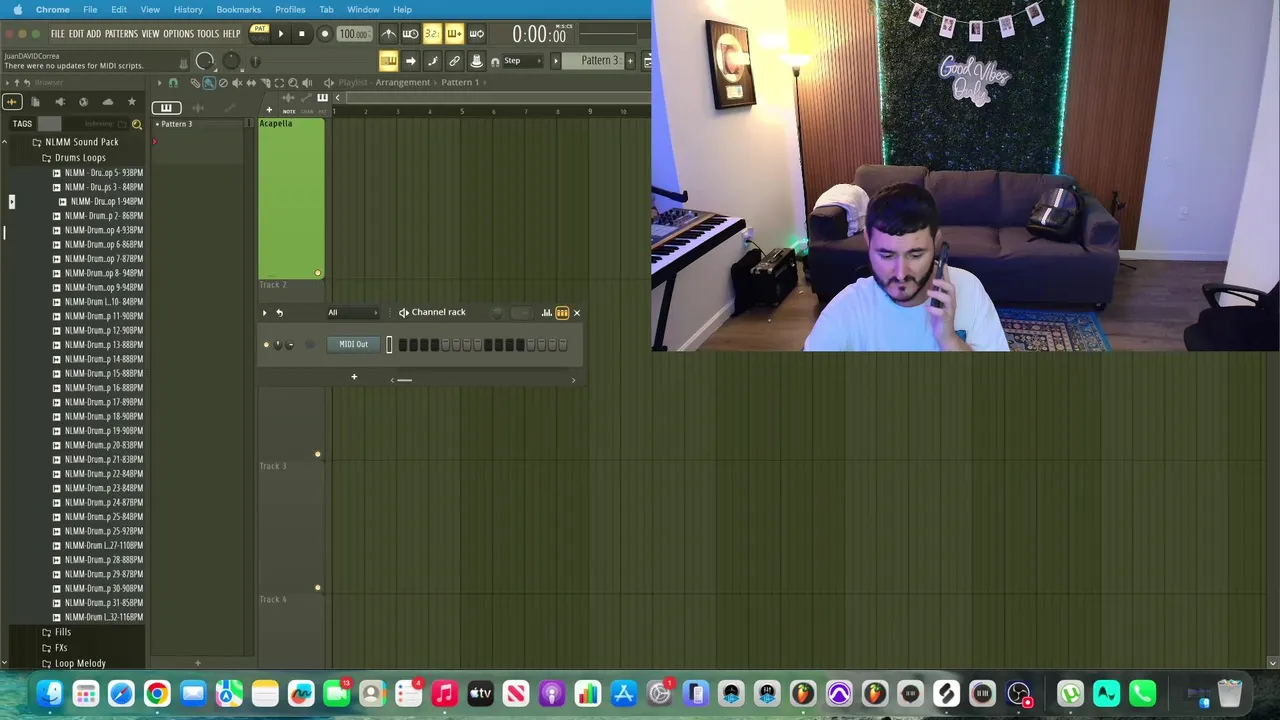The width and height of the screenshot is (1280, 720).
Task: Open the Step snap dropdown
Action: [522, 61]
